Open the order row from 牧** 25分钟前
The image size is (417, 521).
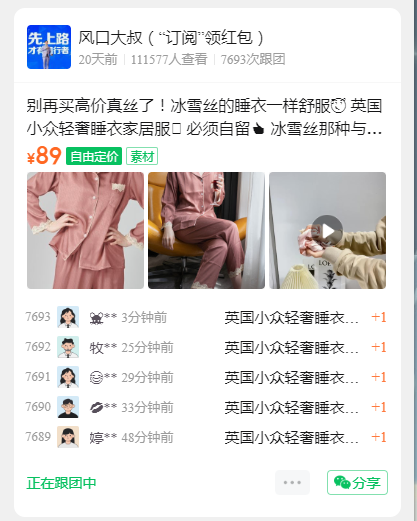pyautogui.click(x=206, y=347)
